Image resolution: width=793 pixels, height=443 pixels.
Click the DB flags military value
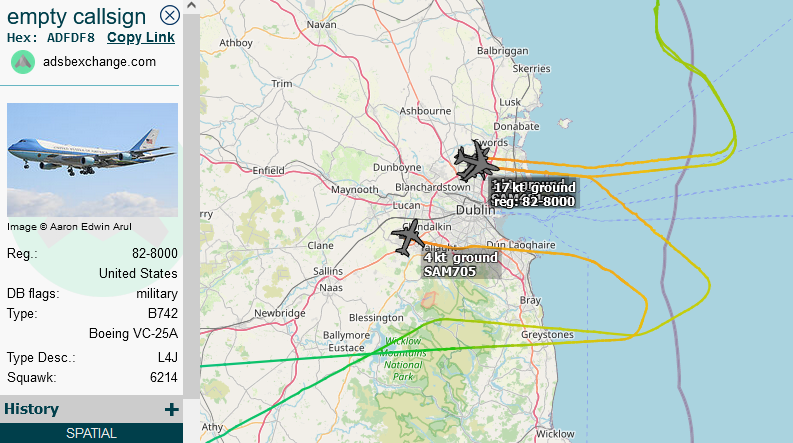pos(157,294)
